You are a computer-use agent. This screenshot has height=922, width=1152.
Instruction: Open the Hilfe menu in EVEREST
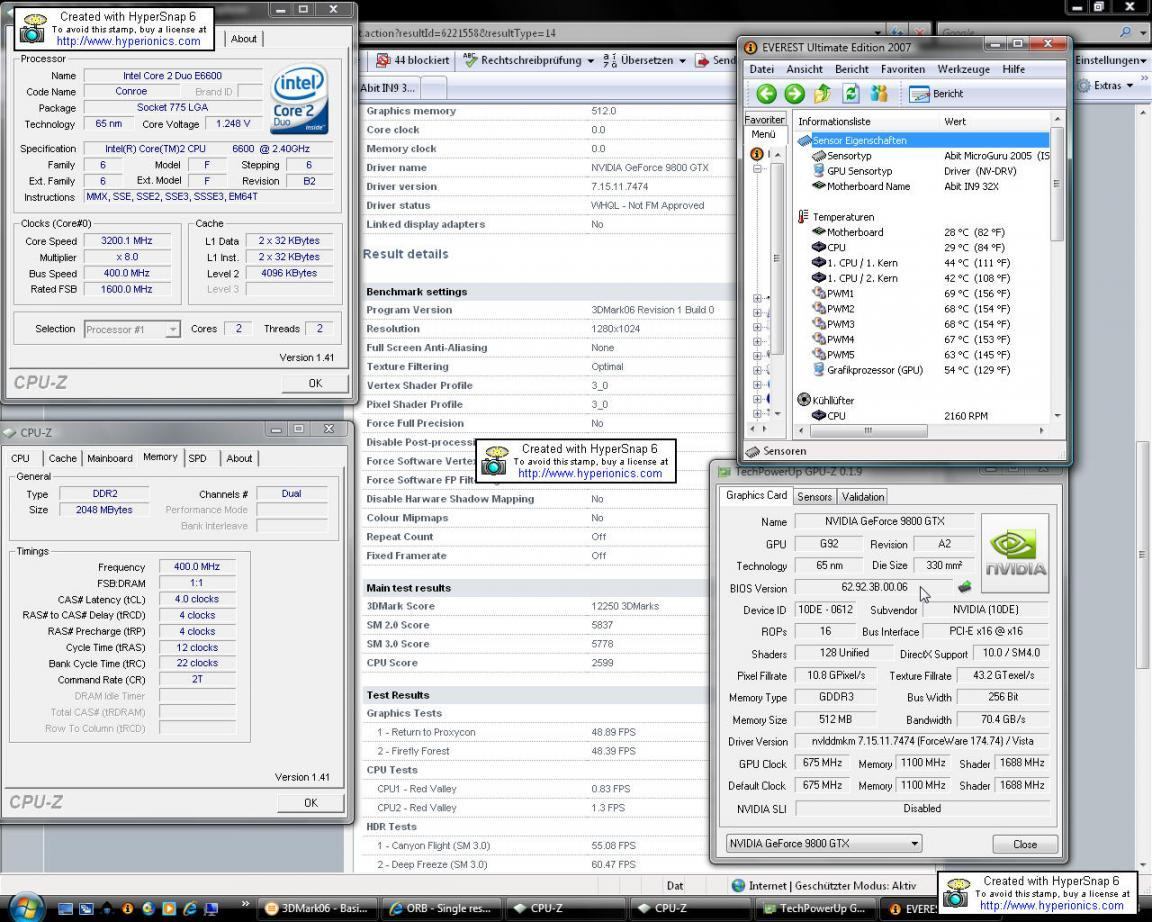(1013, 69)
